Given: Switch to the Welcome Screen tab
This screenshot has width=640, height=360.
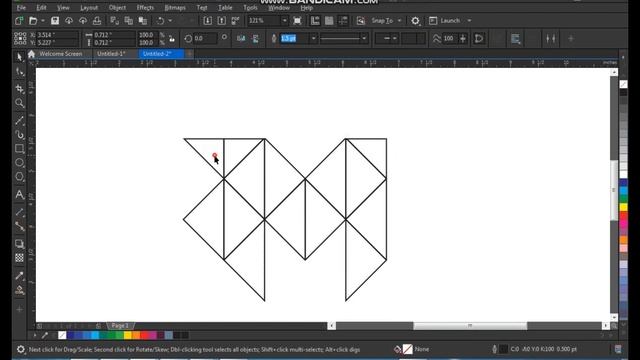Looking at the screenshot, I should (x=60, y=54).
